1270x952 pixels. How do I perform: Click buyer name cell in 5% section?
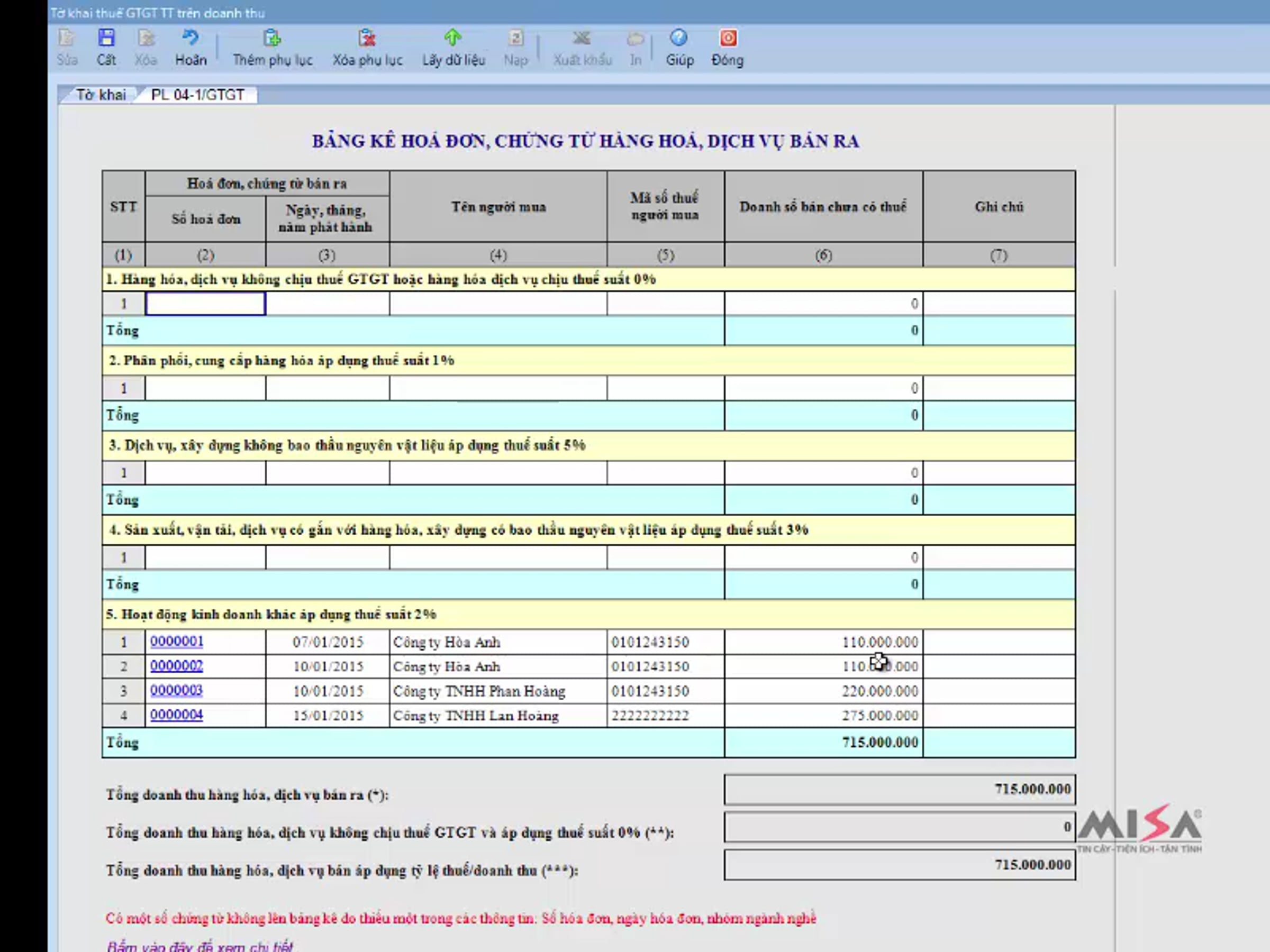[498, 473]
